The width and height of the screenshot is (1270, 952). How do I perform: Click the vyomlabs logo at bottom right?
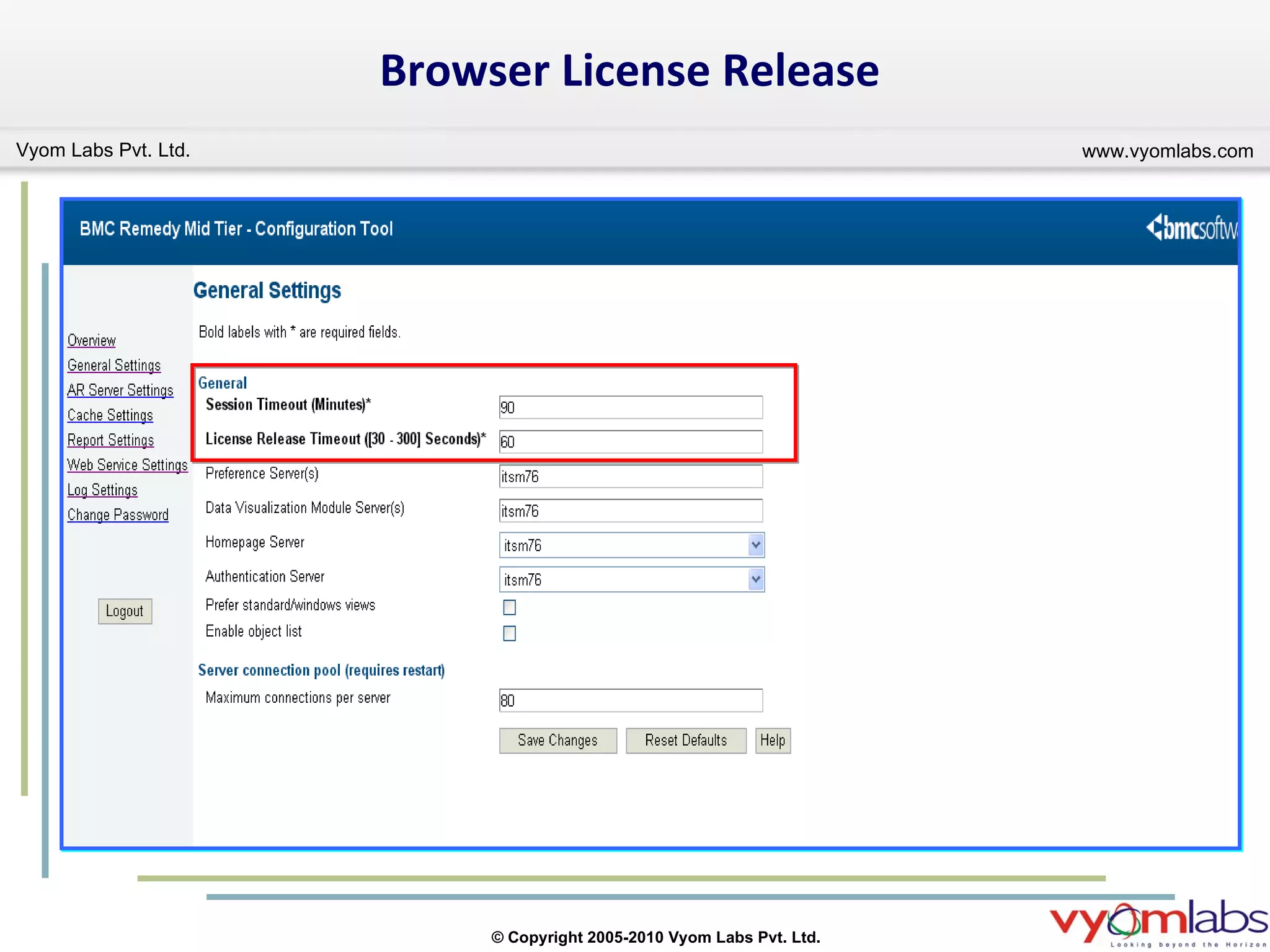click(1158, 923)
